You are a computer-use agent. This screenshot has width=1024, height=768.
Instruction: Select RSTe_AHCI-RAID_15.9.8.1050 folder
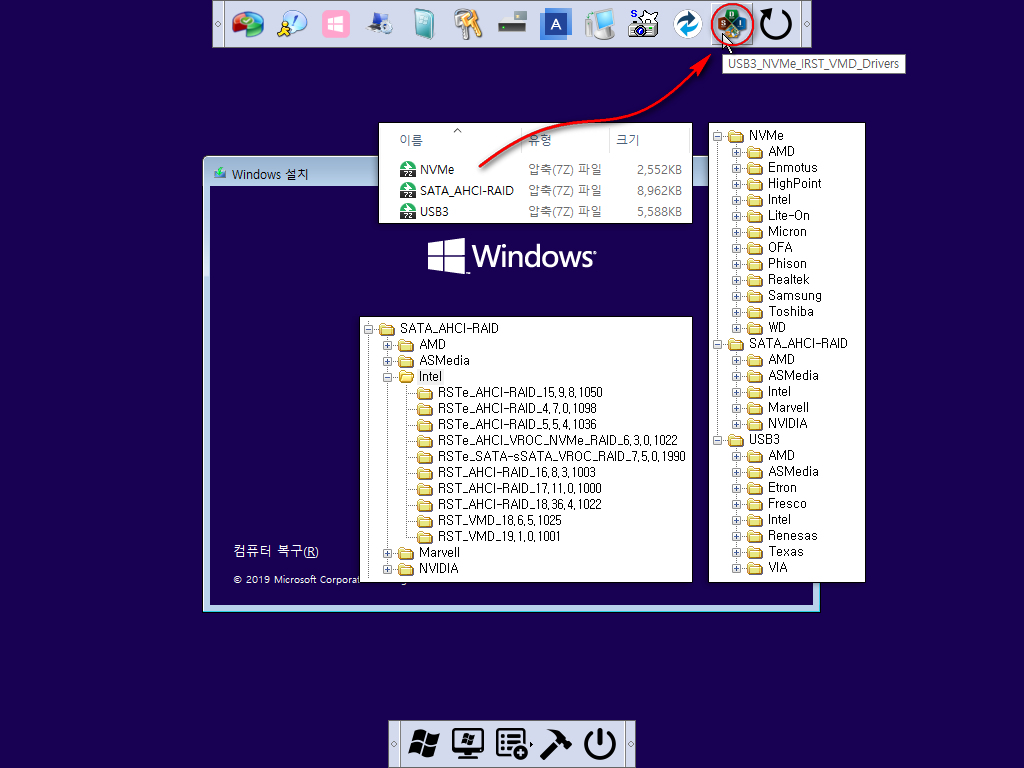(520, 392)
